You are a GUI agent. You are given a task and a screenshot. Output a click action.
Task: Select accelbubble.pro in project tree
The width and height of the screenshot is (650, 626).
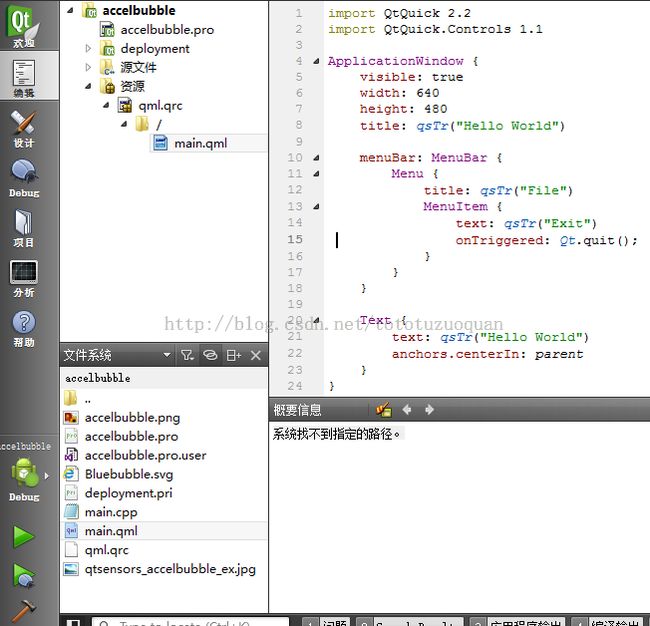click(x=167, y=30)
